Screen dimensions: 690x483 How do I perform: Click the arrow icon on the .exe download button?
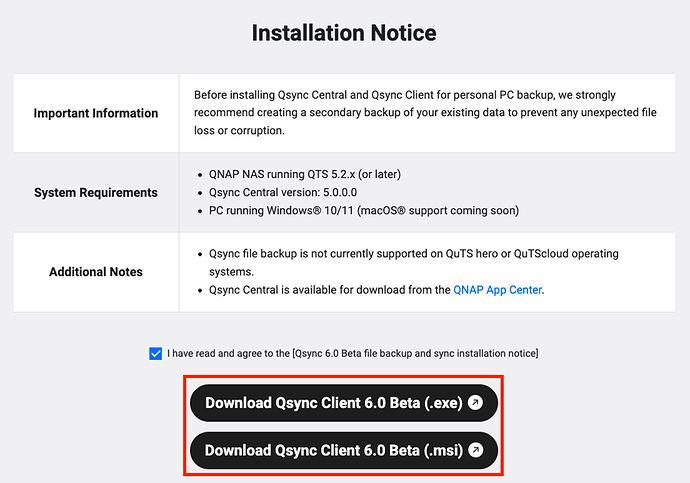pos(476,403)
